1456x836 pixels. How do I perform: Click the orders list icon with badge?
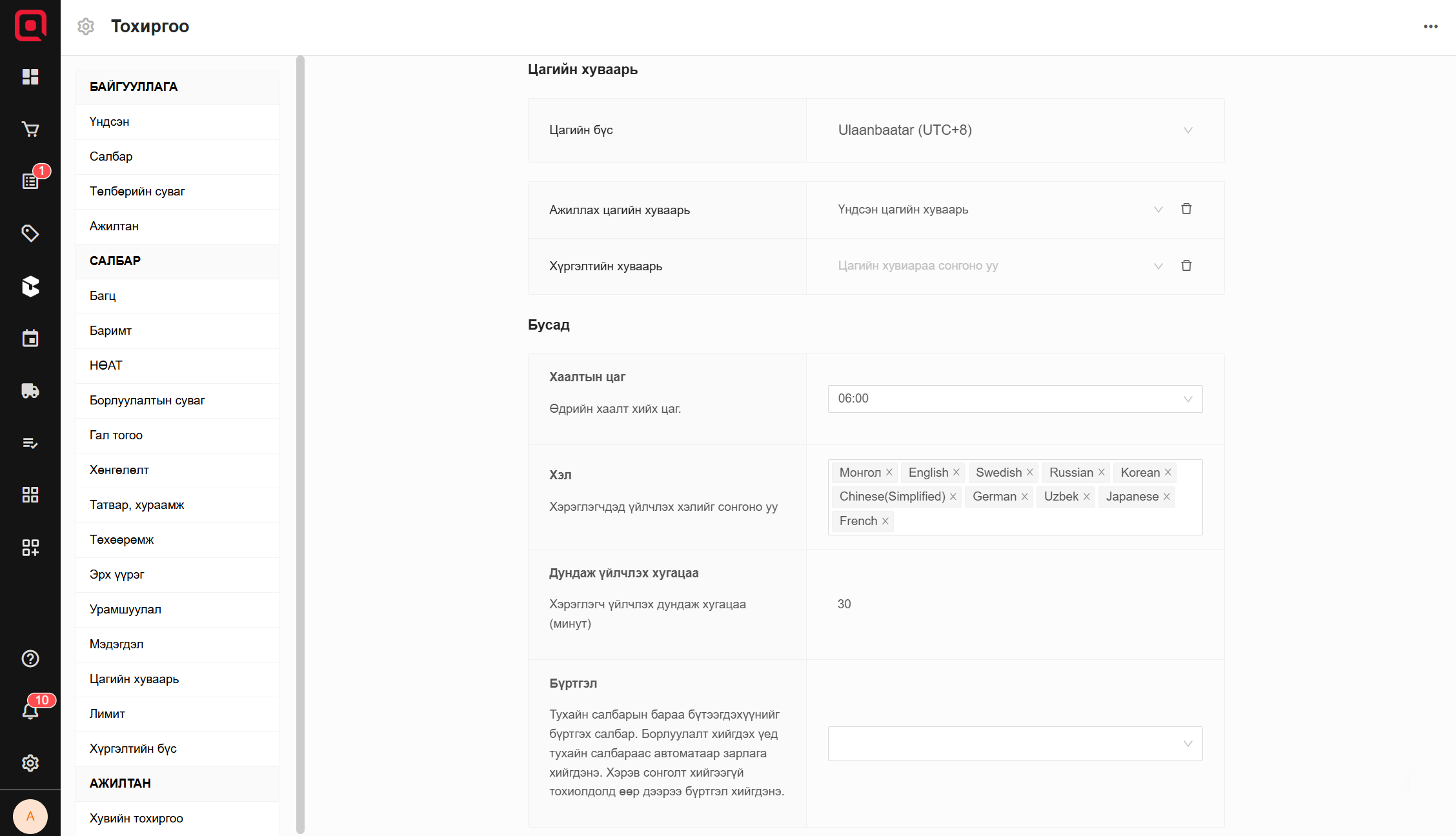pyautogui.click(x=30, y=181)
